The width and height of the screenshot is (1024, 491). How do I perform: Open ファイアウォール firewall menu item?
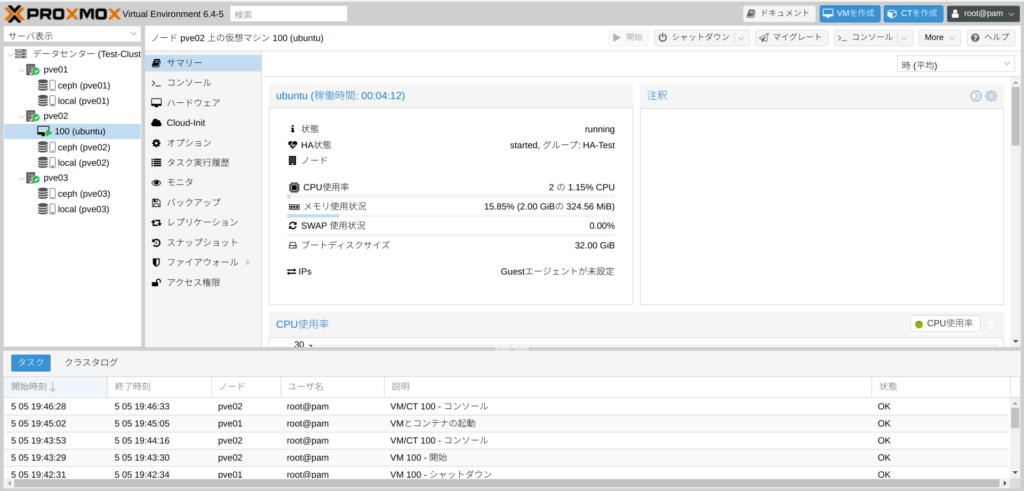click(x=203, y=262)
